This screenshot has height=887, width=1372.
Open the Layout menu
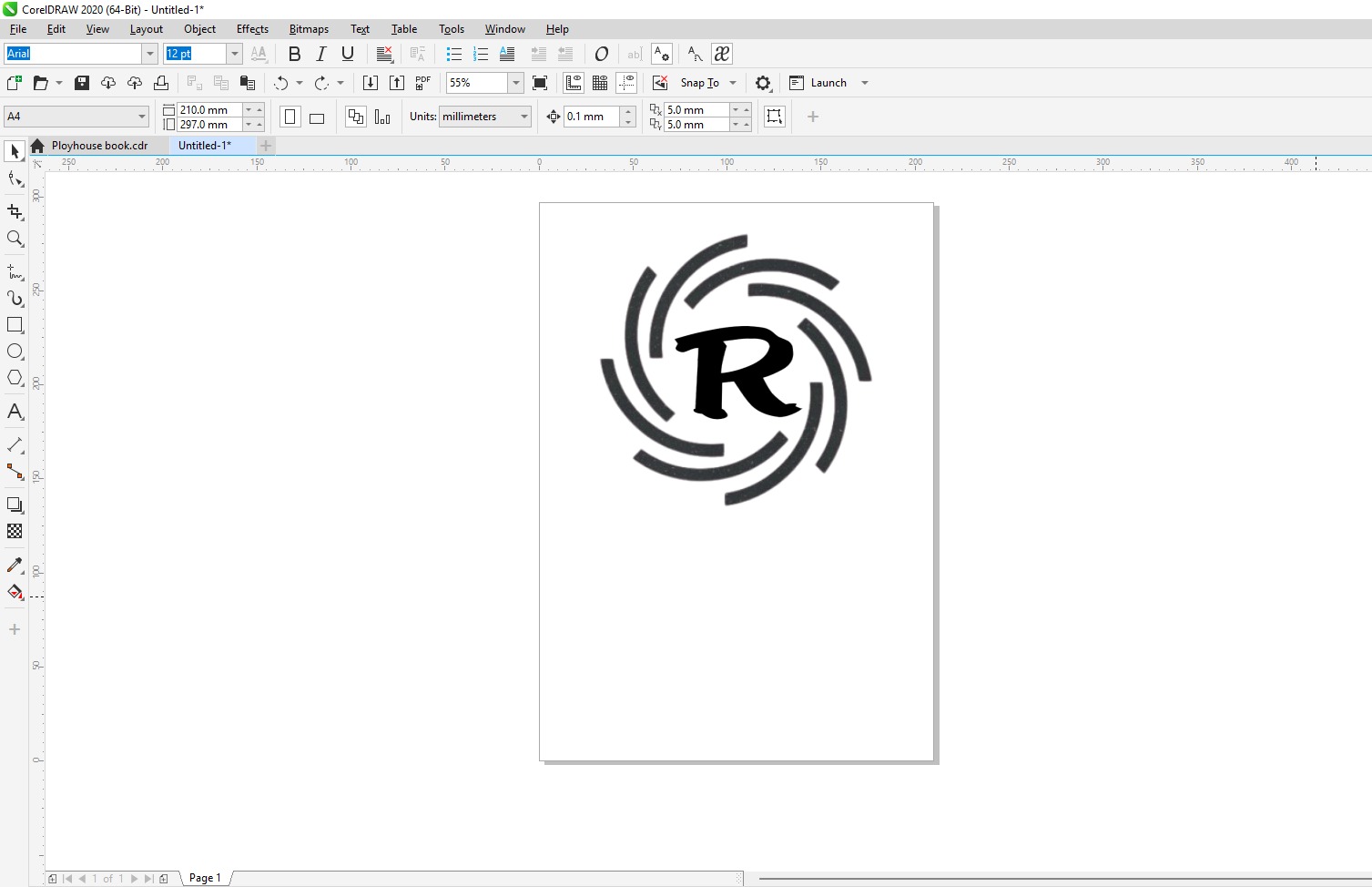147,29
